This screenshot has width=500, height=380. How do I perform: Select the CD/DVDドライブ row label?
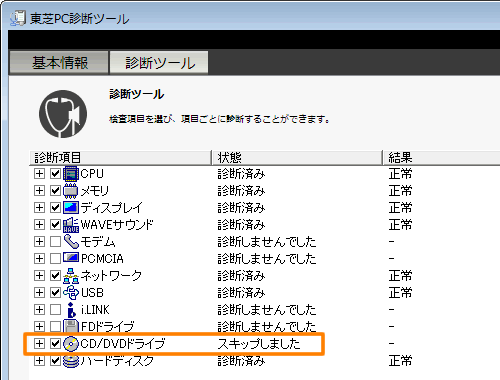[x=123, y=344]
